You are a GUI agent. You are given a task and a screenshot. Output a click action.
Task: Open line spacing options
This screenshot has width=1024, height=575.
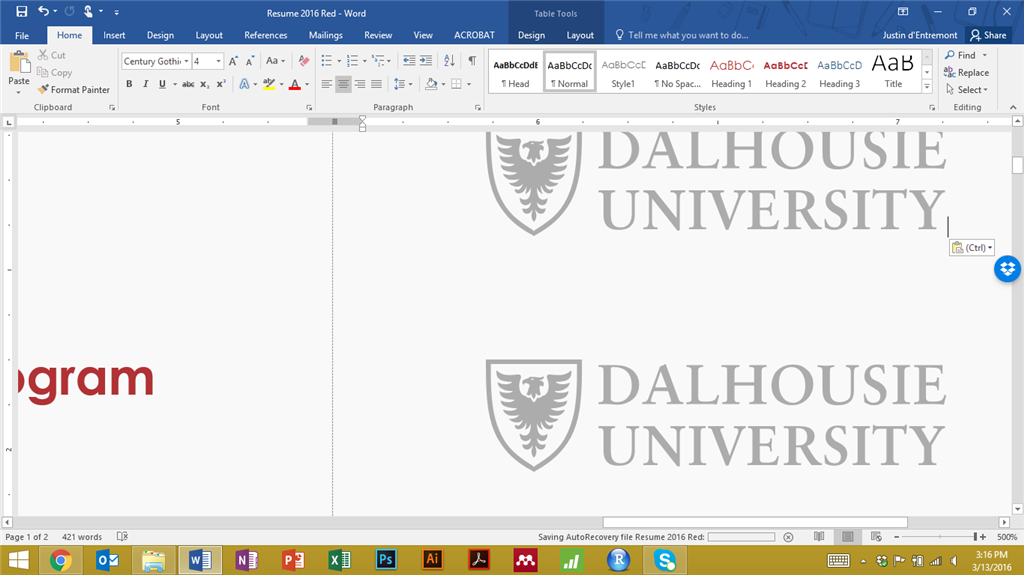coord(402,84)
